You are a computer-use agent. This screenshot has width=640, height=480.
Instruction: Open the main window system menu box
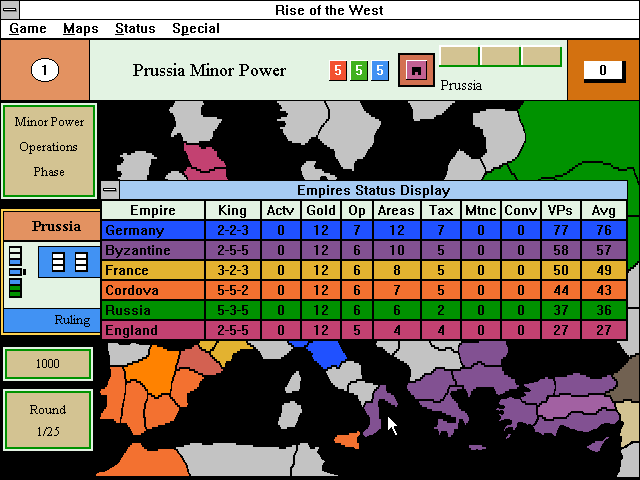tap(10, 10)
